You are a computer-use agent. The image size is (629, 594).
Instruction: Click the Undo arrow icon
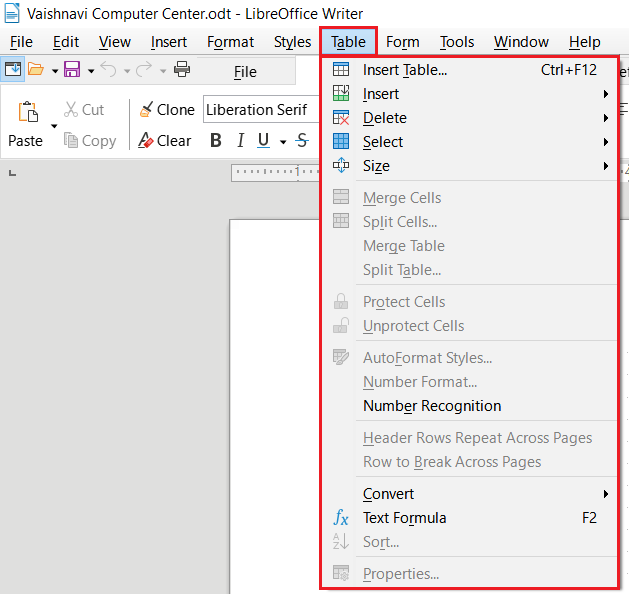pyautogui.click(x=108, y=69)
